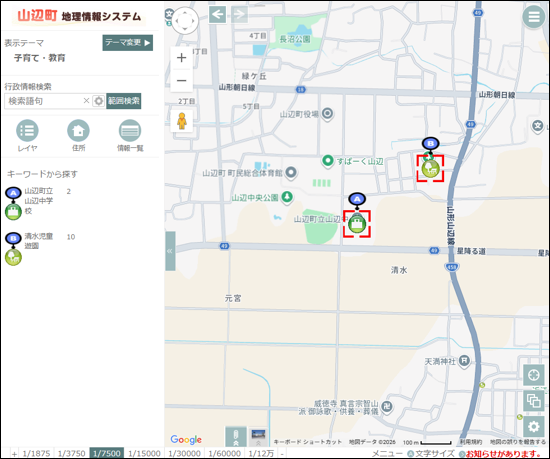Open the Google logo link on map
The width and height of the screenshot is (550, 459).
pyautogui.click(x=186, y=439)
